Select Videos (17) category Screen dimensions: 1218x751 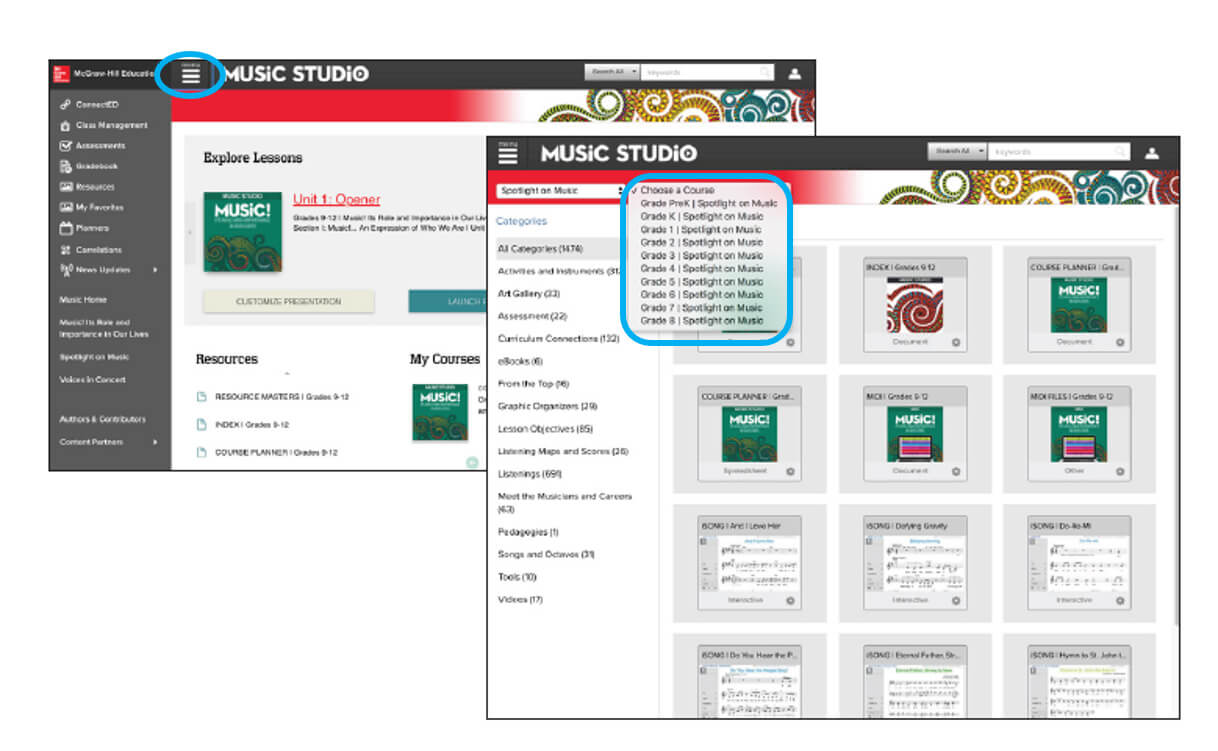(520, 599)
